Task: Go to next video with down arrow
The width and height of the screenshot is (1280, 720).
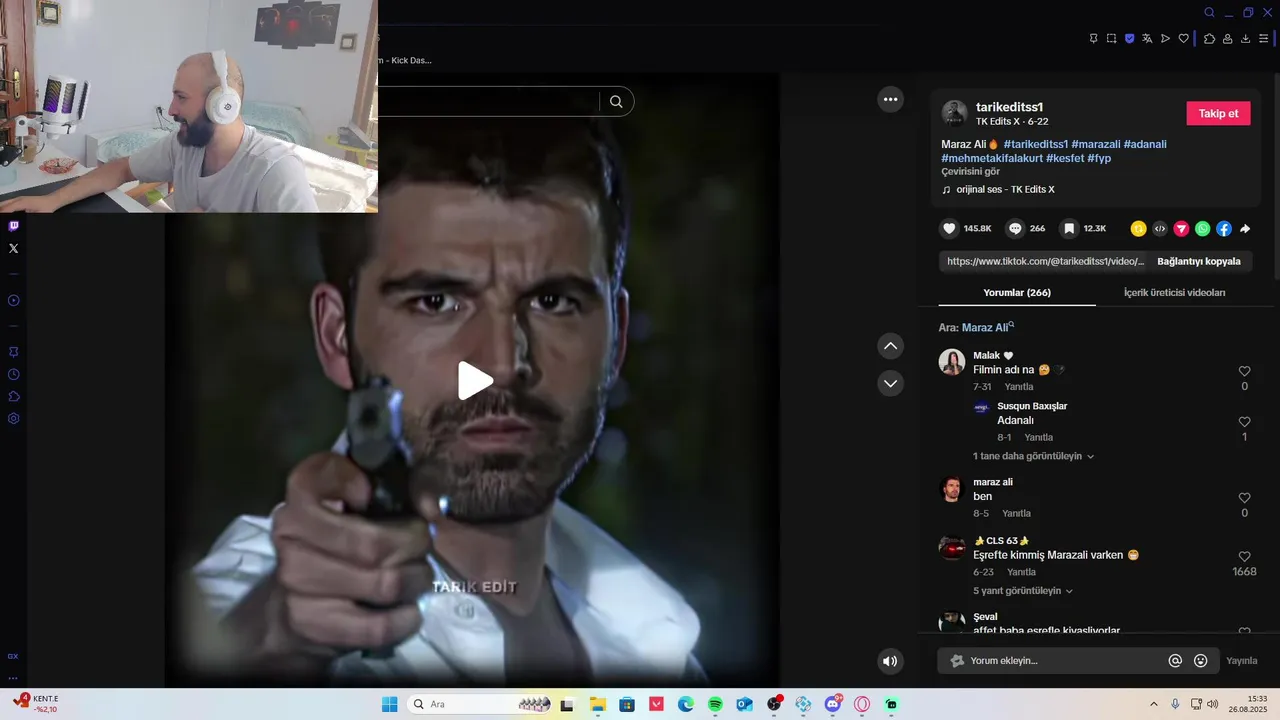Action: click(x=890, y=383)
